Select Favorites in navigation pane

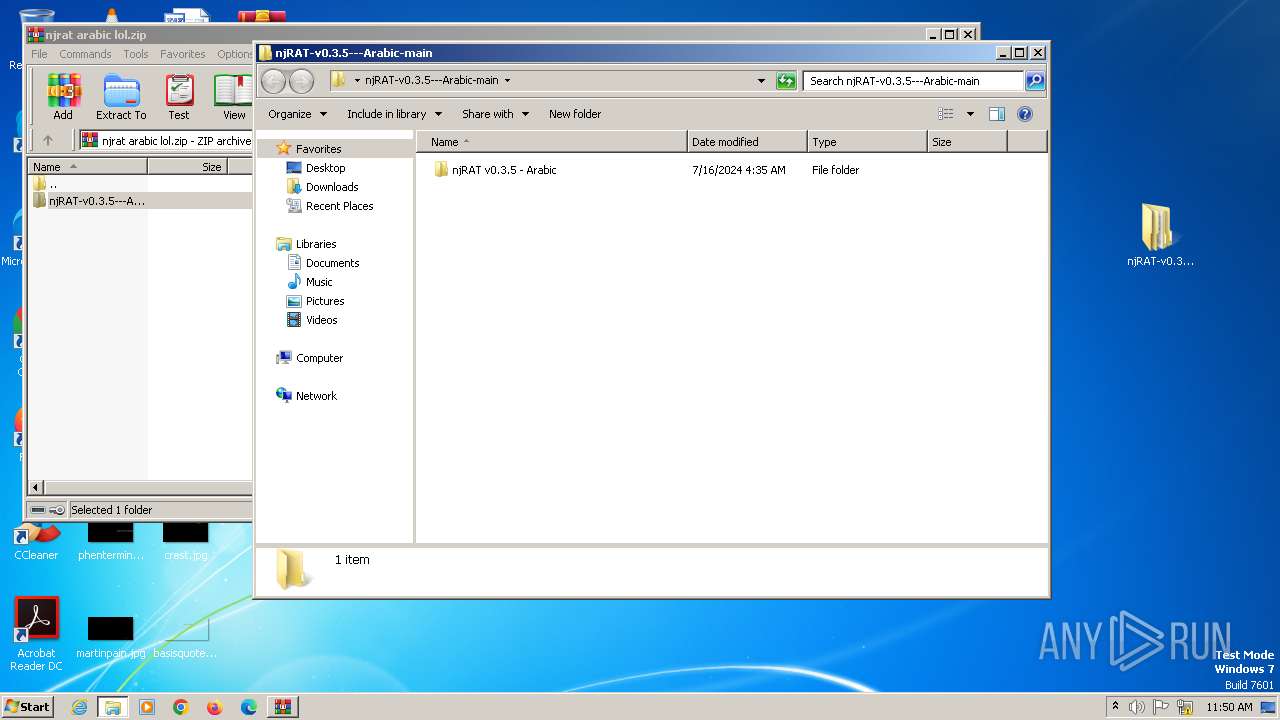318,149
